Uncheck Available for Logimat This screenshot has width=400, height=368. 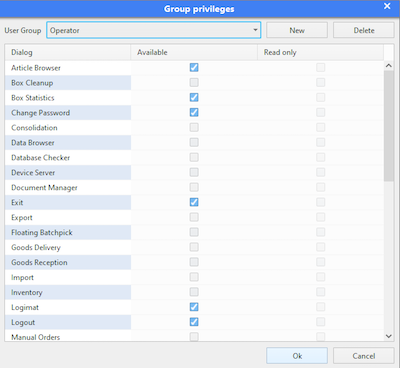(x=194, y=307)
